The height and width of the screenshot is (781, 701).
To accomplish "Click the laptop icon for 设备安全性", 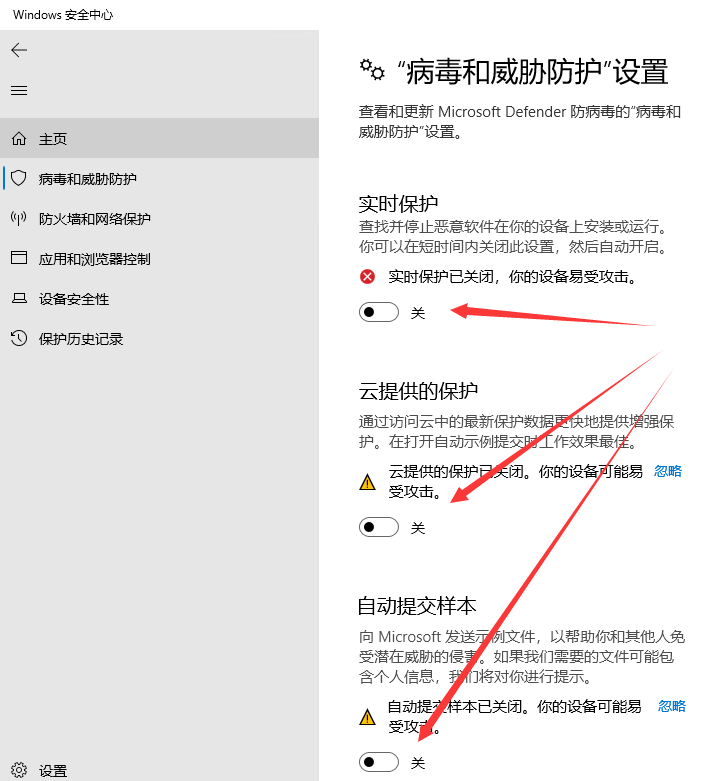I will [19, 298].
